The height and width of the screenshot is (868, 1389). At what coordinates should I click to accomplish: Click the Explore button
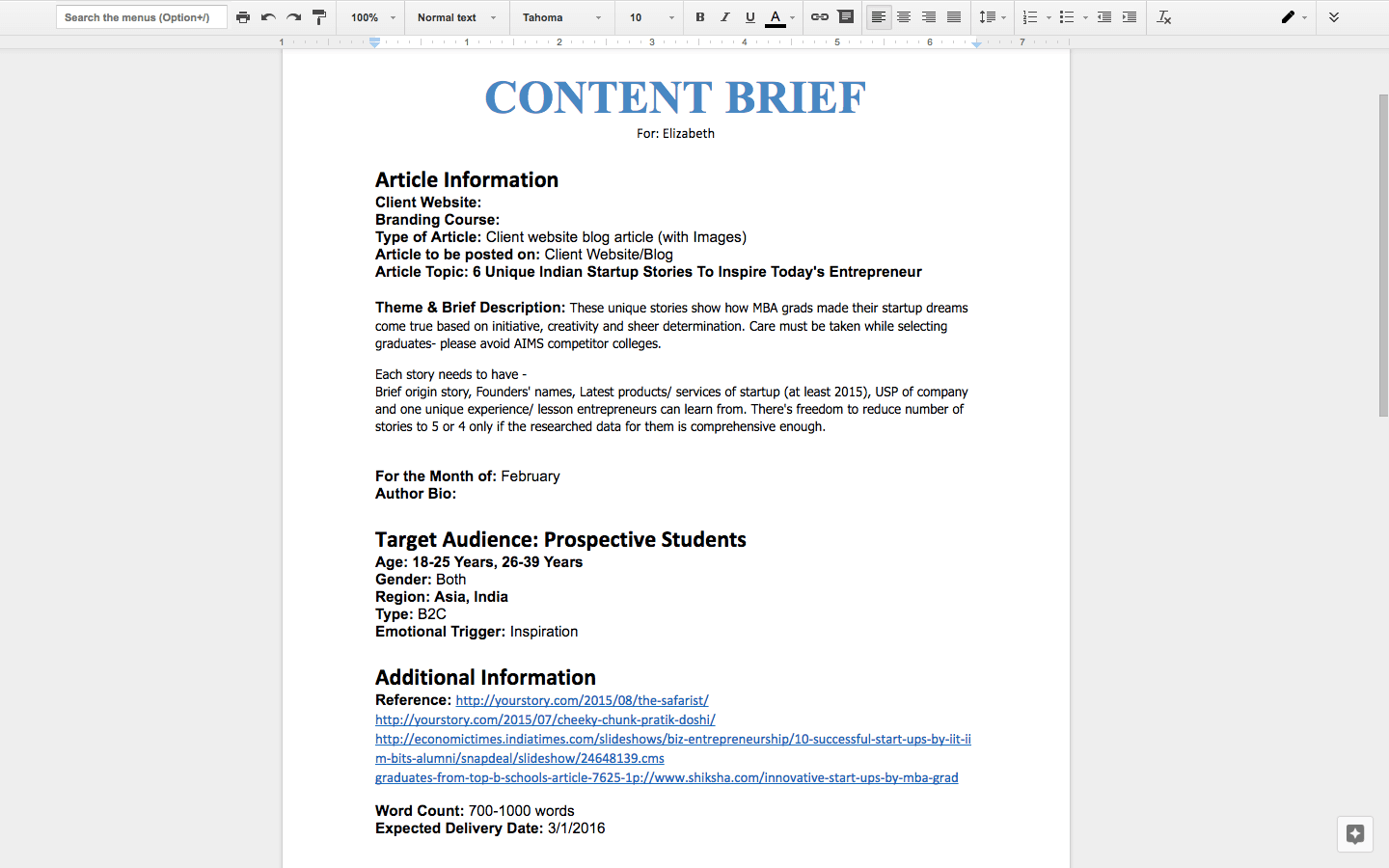tap(1354, 834)
